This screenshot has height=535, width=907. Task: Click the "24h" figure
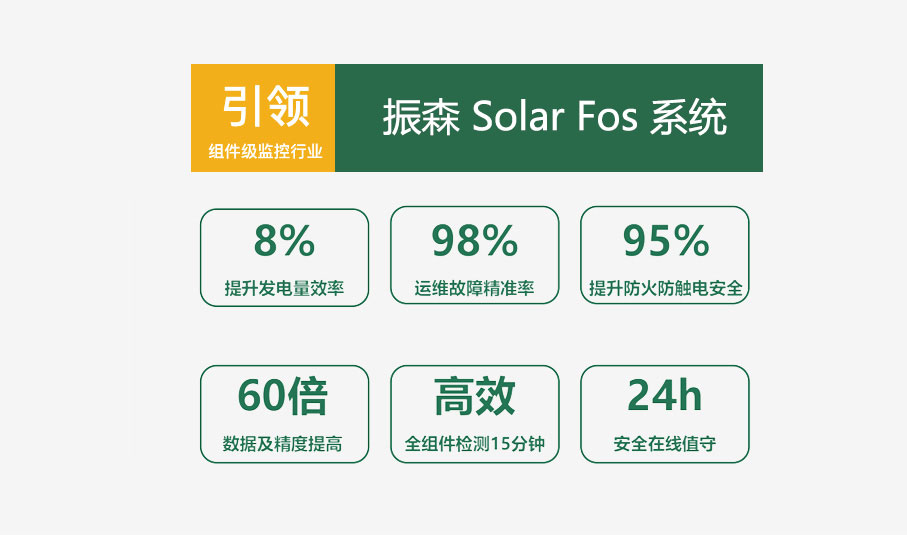coord(665,397)
